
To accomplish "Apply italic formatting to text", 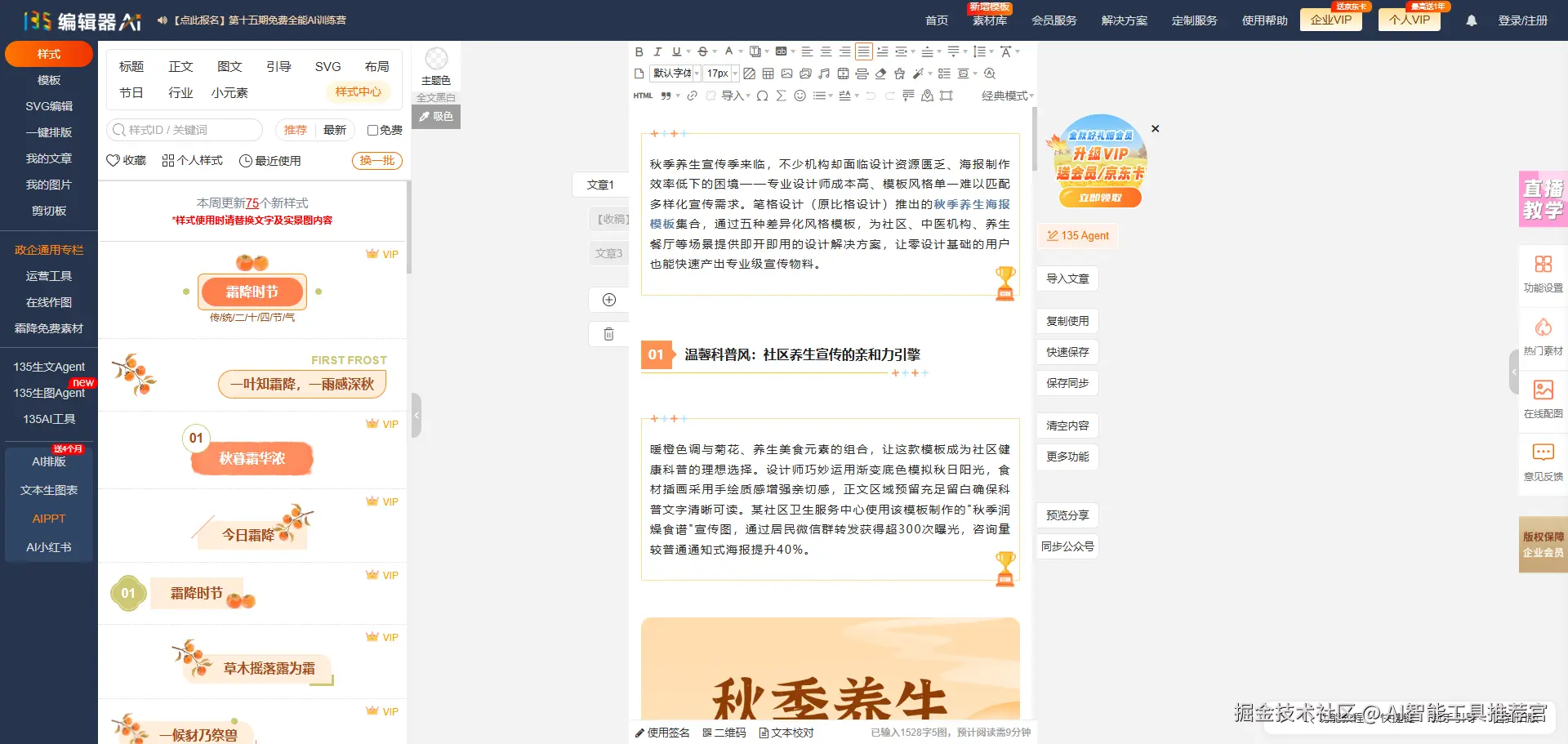I will pyautogui.click(x=657, y=51).
